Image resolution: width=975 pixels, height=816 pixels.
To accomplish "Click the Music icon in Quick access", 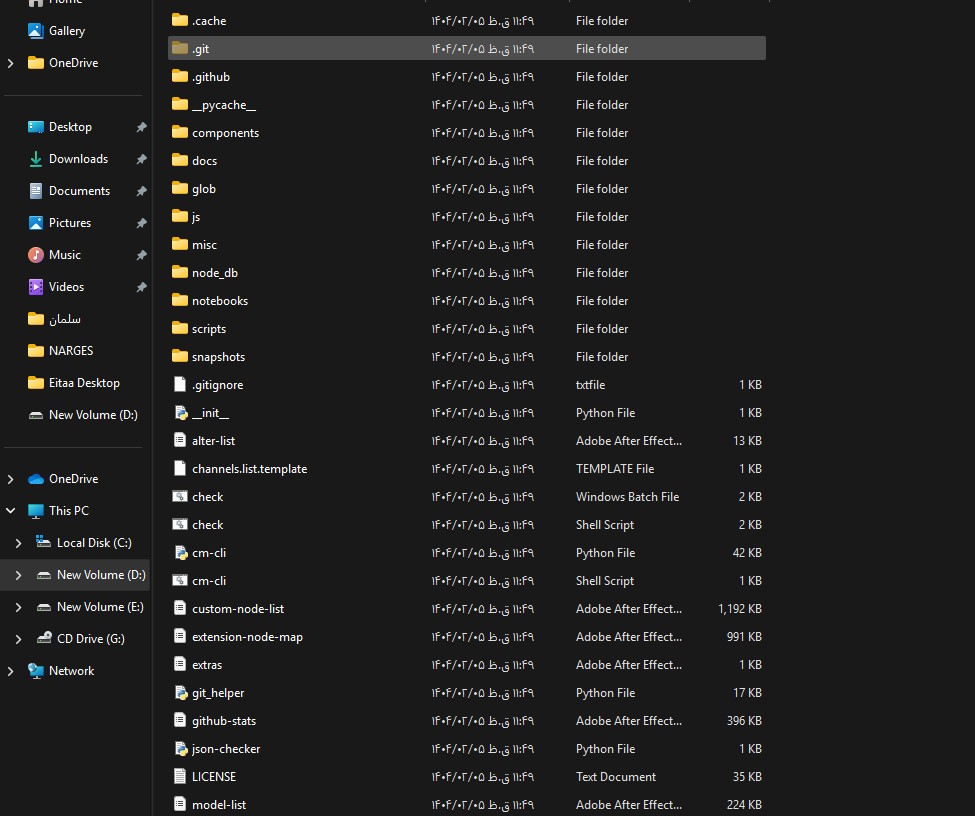I will point(36,255).
